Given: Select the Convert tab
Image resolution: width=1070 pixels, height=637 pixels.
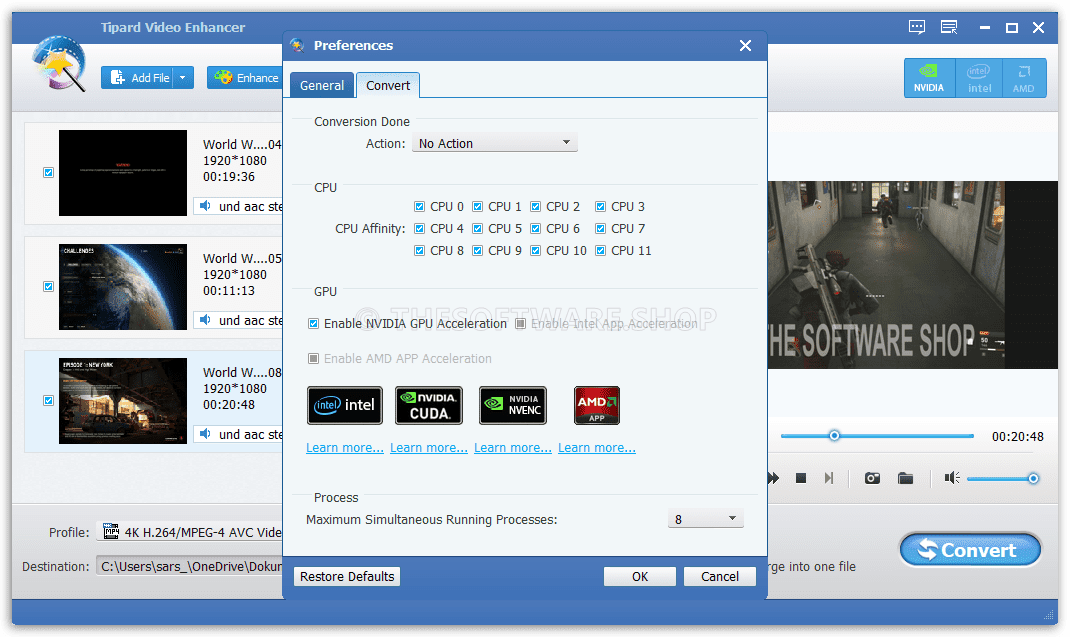Looking at the screenshot, I should pyautogui.click(x=388, y=85).
